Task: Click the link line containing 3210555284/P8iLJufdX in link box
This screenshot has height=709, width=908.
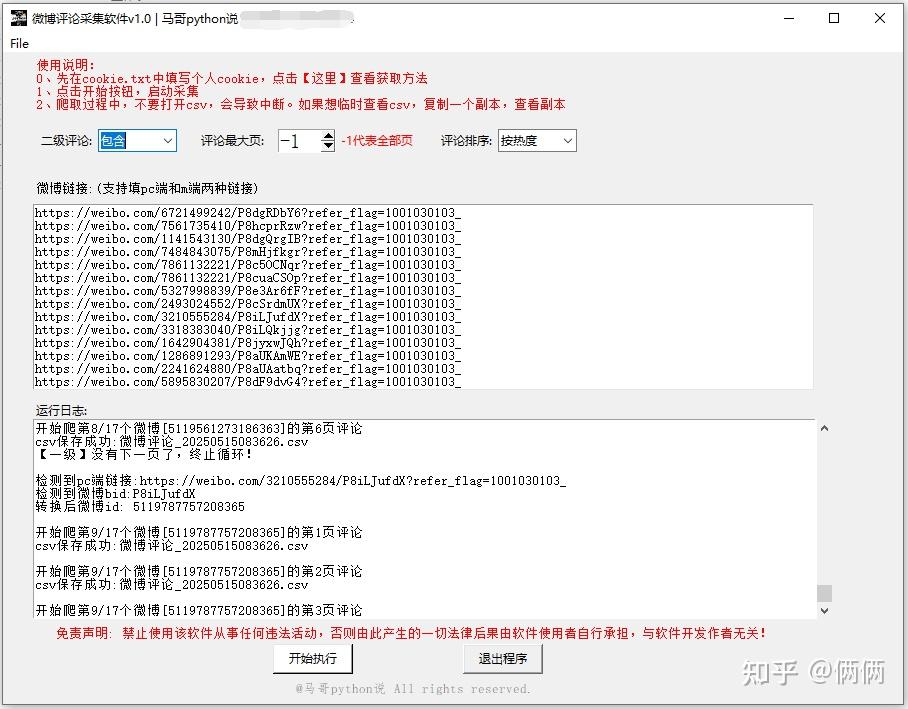Action: point(248,317)
